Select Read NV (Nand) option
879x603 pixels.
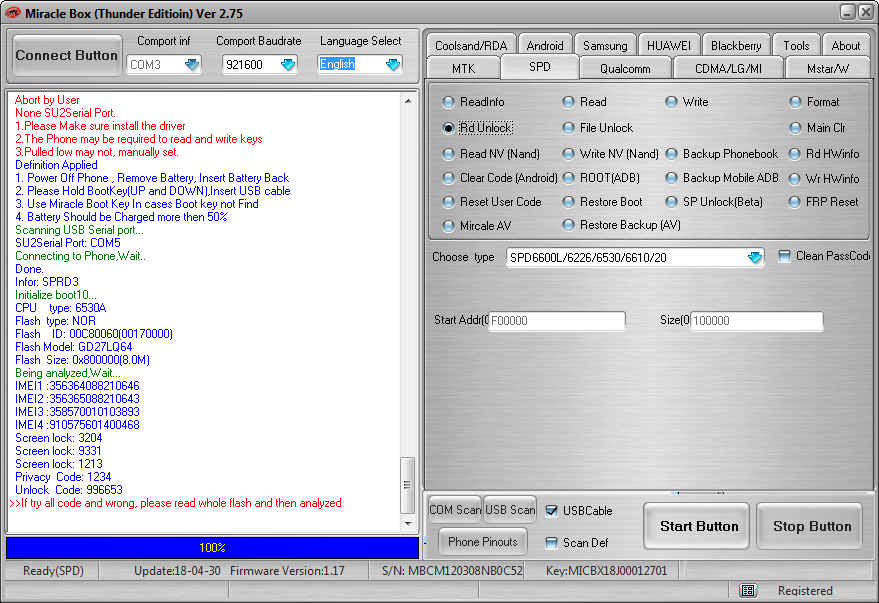(x=491, y=154)
